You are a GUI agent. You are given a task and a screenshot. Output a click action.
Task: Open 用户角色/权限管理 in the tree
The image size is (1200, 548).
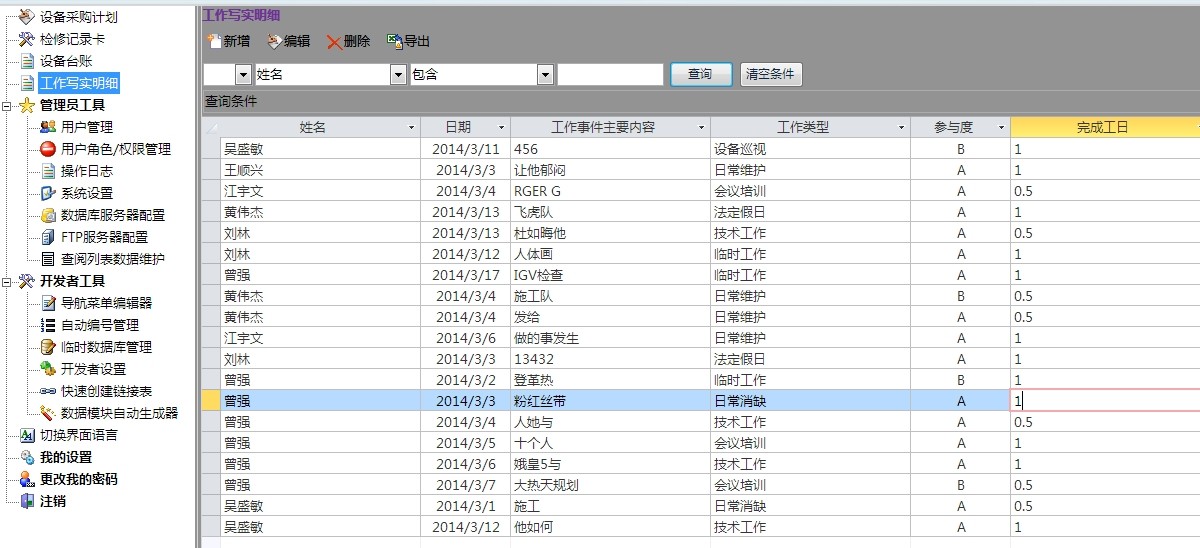[115, 149]
